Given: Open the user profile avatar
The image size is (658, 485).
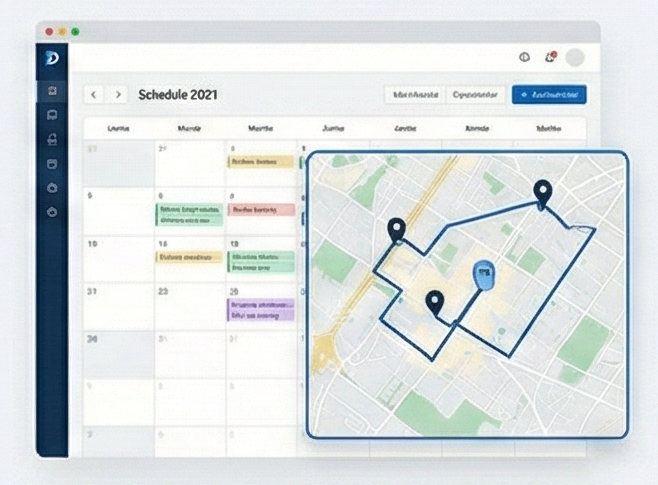Looking at the screenshot, I should point(574,58).
